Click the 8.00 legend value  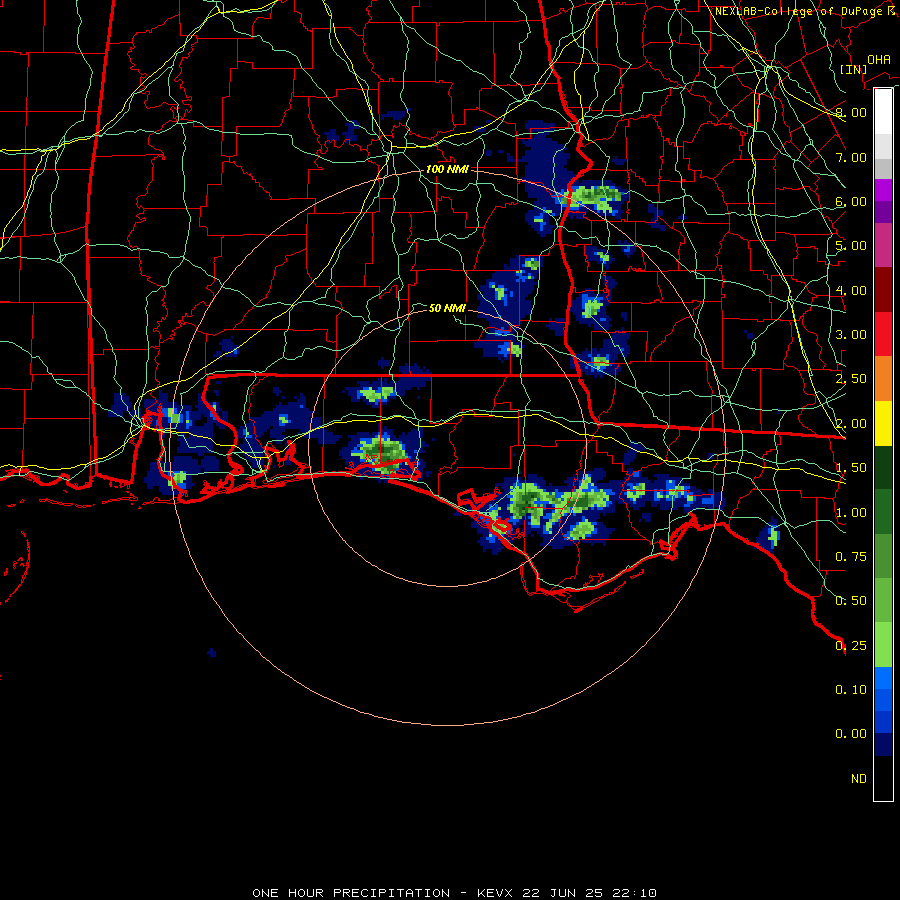click(x=851, y=112)
